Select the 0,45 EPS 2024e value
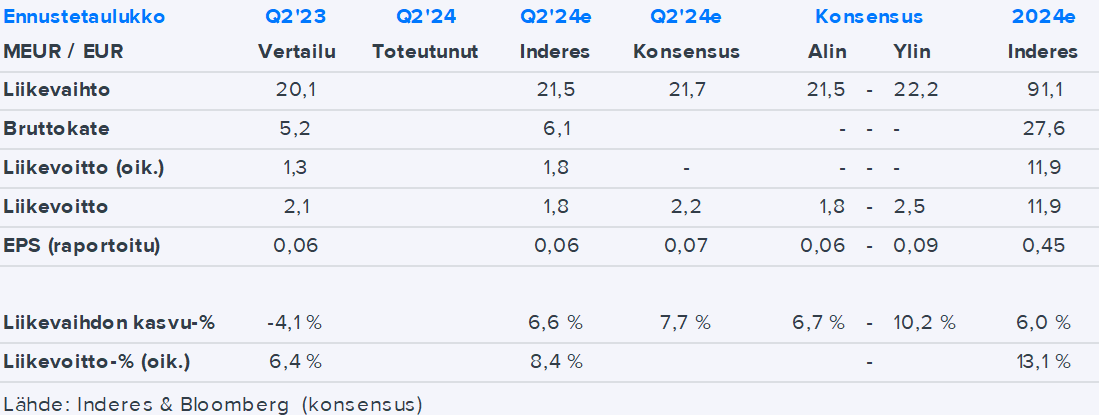The width and height of the screenshot is (1099, 415). click(x=1042, y=245)
